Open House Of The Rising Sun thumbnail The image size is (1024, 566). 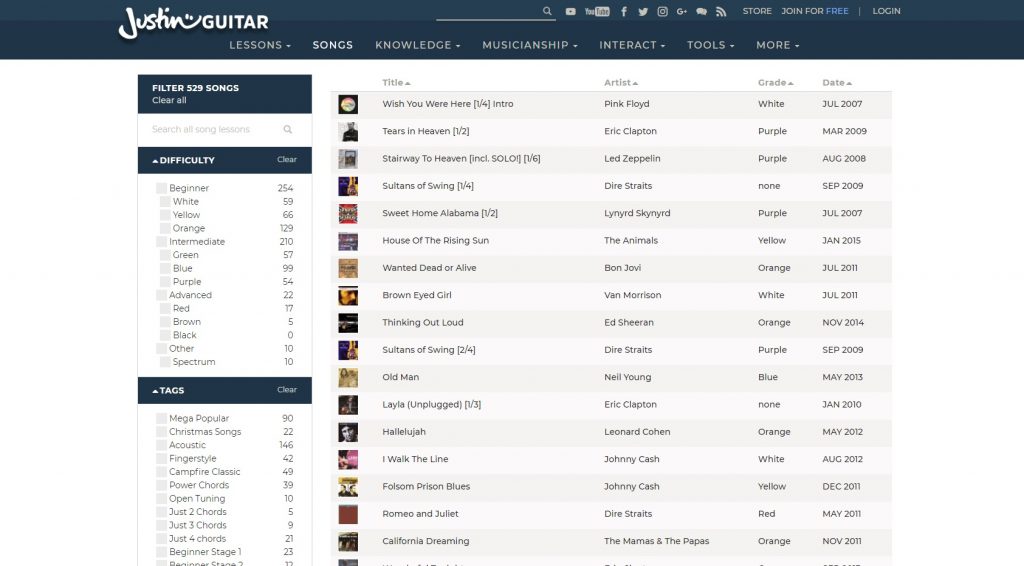pos(348,241)
